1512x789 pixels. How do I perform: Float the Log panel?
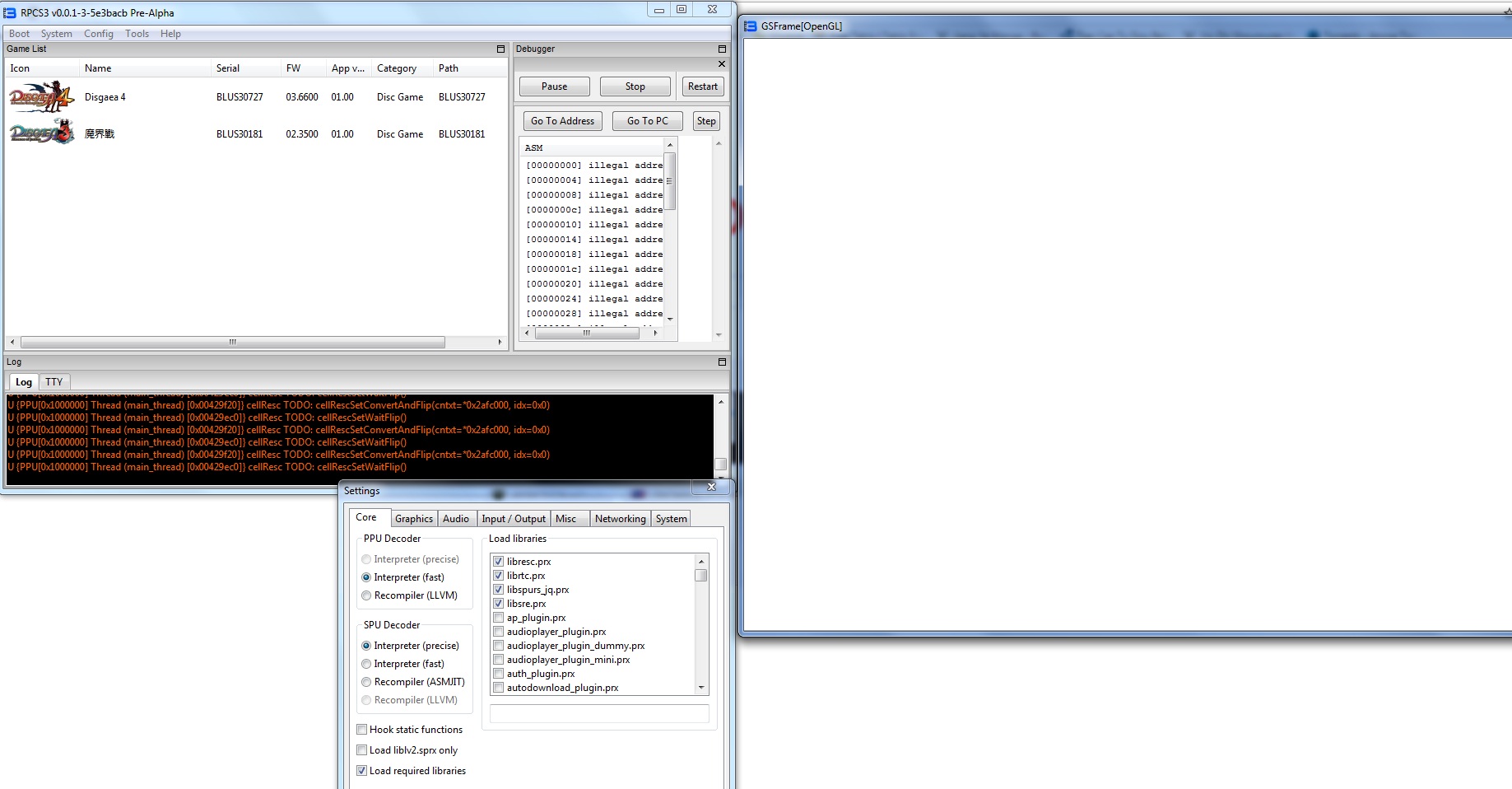pyautogui.click(x=722, y=362)
